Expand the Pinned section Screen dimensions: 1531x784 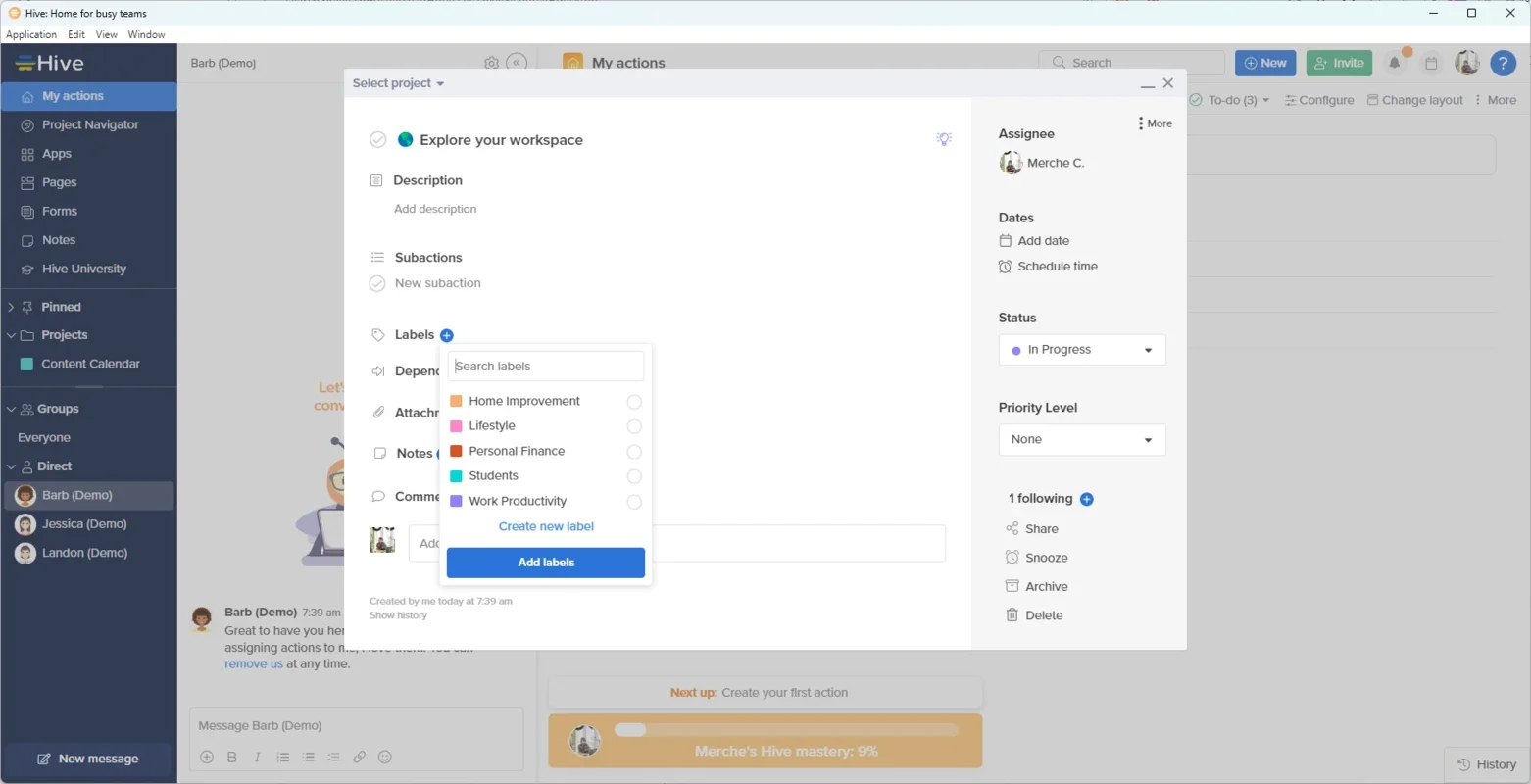[11, 307]
